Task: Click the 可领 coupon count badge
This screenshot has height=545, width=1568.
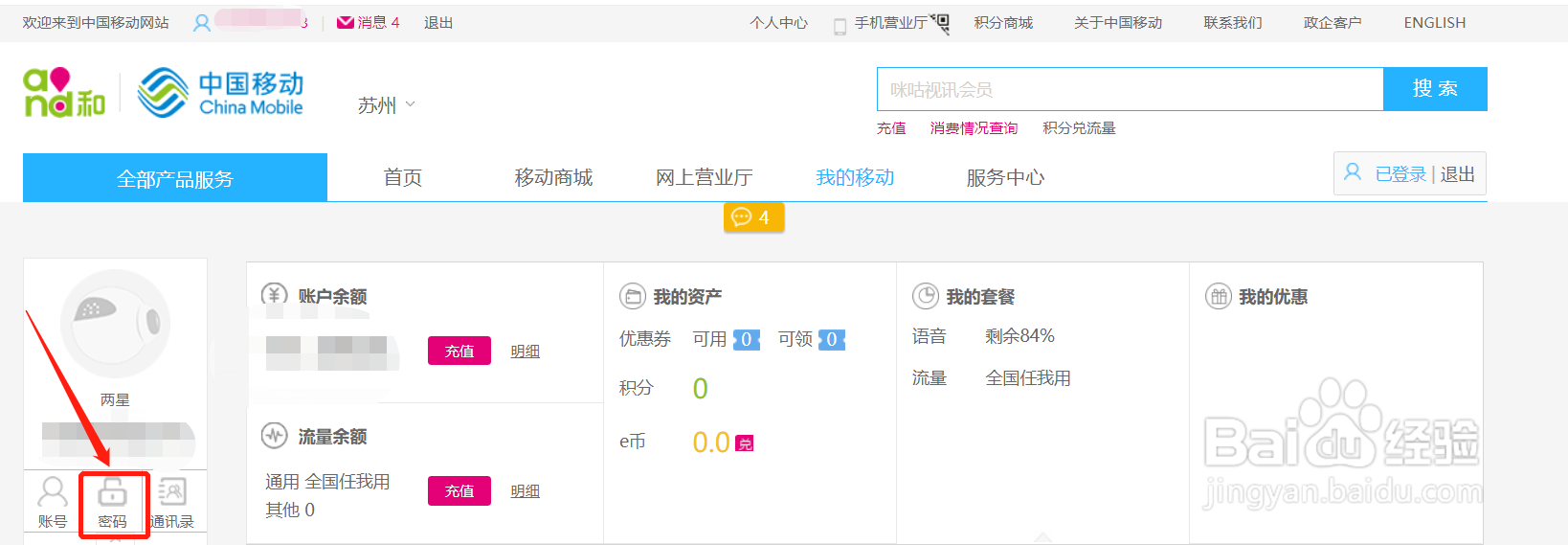Action: [x=832, y=340]
